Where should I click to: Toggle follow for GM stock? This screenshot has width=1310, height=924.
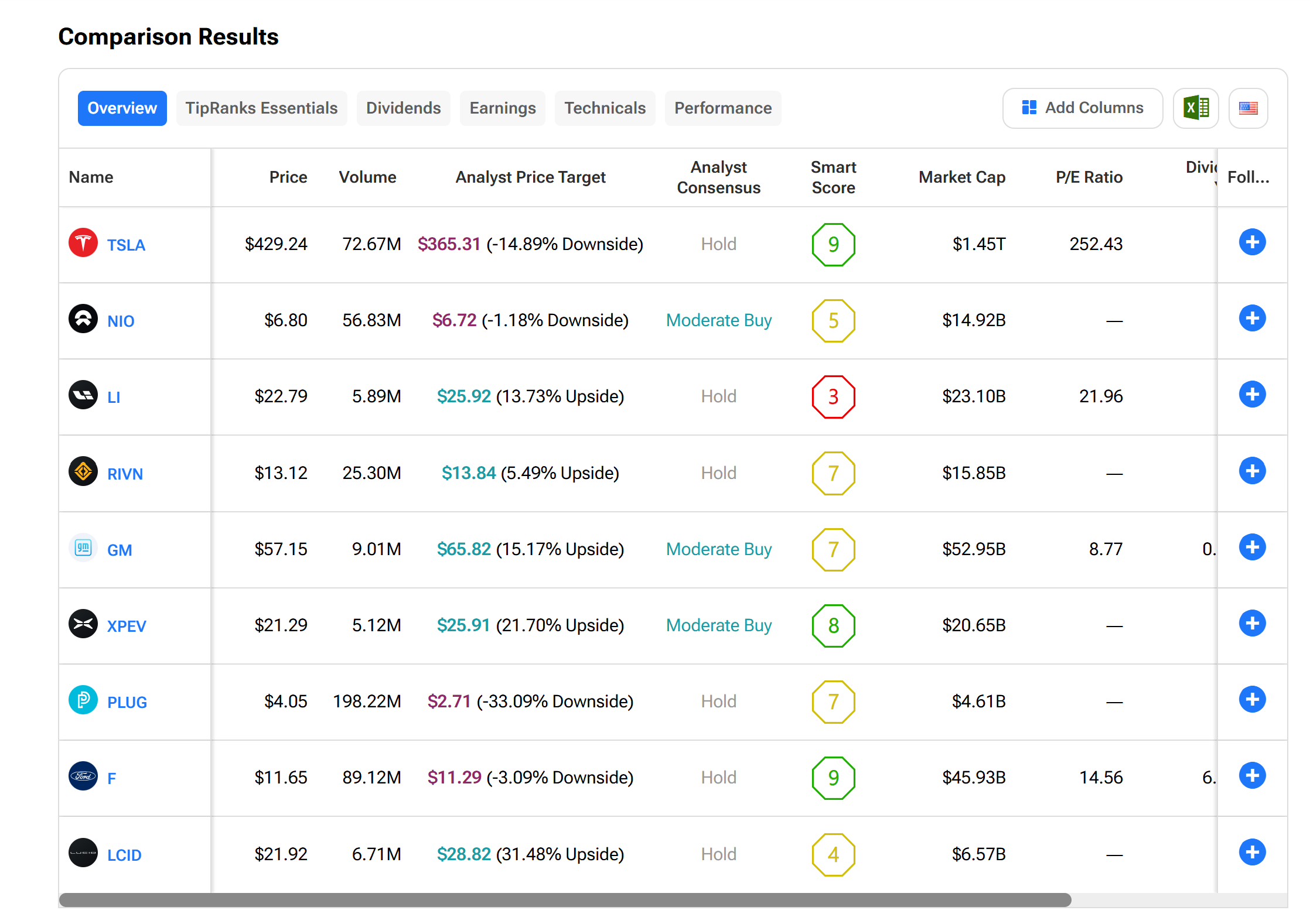(x=1252, y=547)
